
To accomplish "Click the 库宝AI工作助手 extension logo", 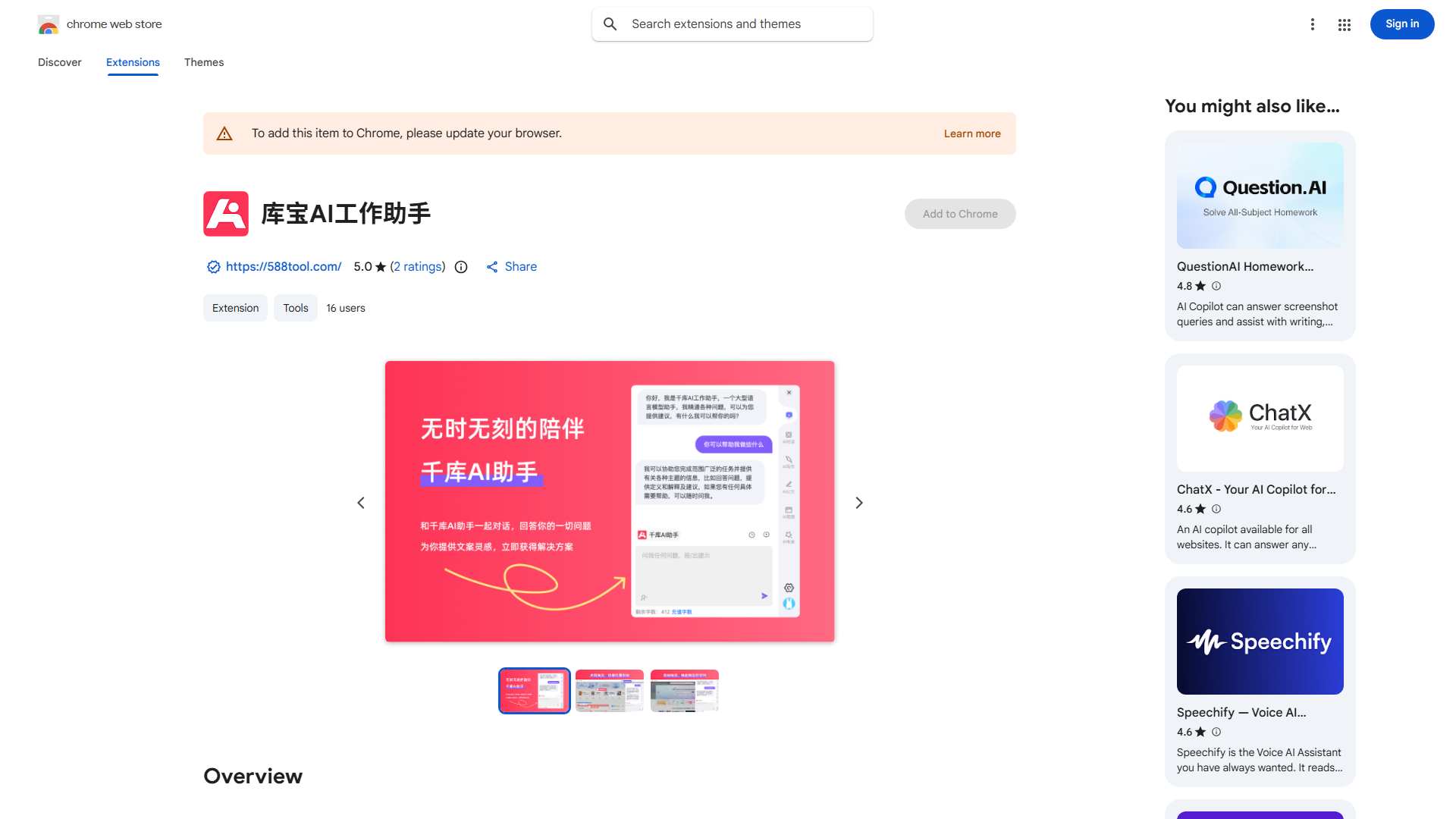I will (x=225, y=214).
